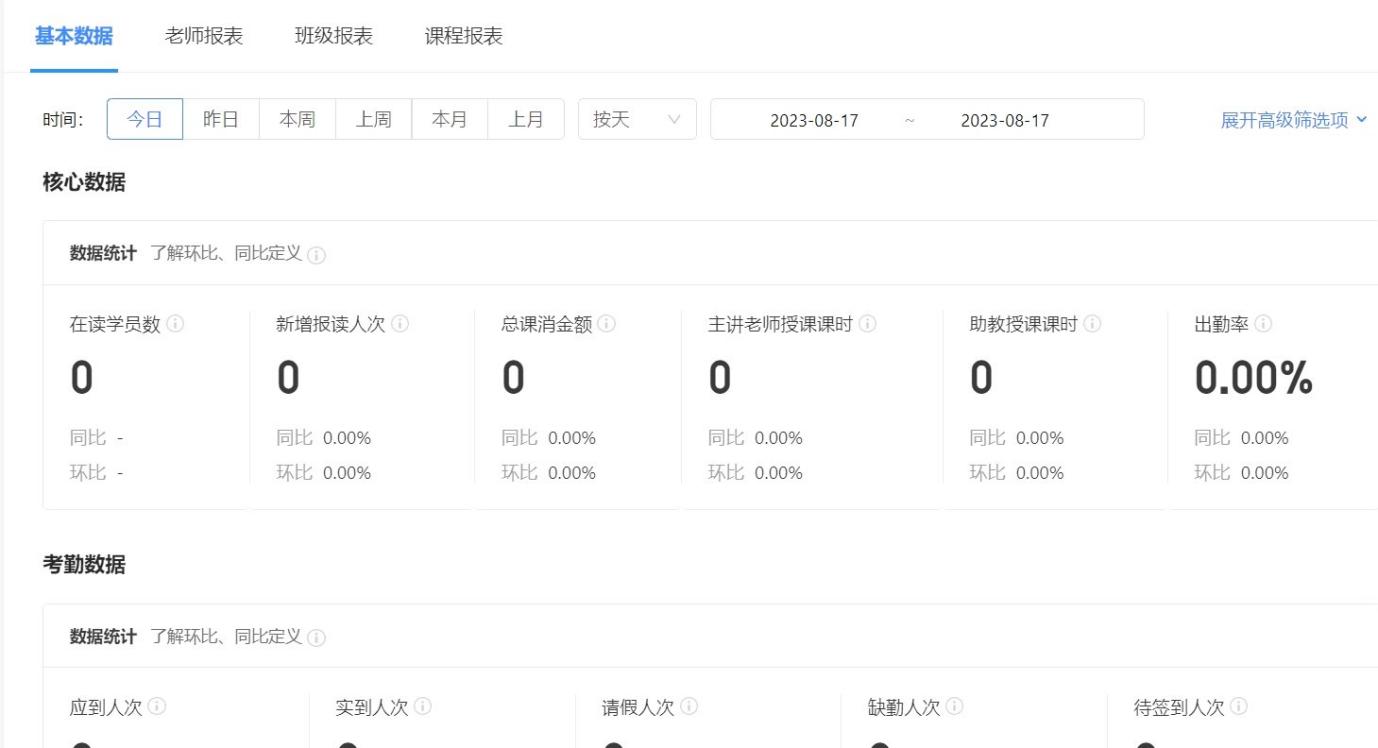The width and height of the screenshot is (1378, 748).
Task: Click the end date 2023-08-17 field
Action: click(1004, 120)
